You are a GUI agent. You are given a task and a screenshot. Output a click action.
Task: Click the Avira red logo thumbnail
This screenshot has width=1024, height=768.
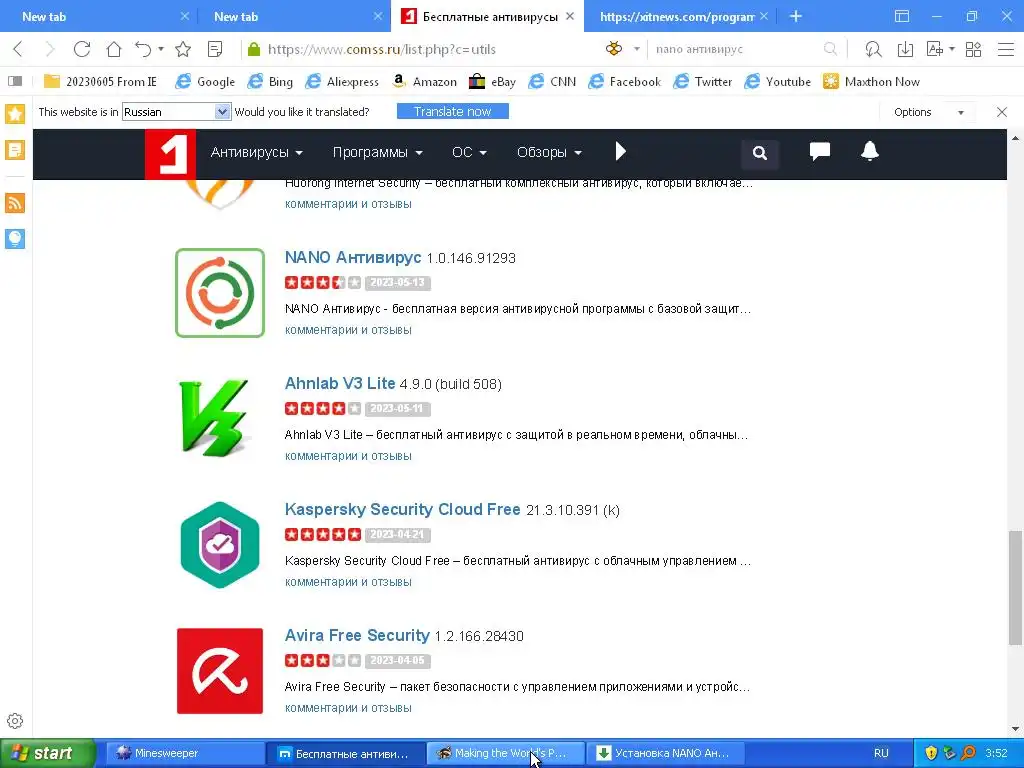220,671
